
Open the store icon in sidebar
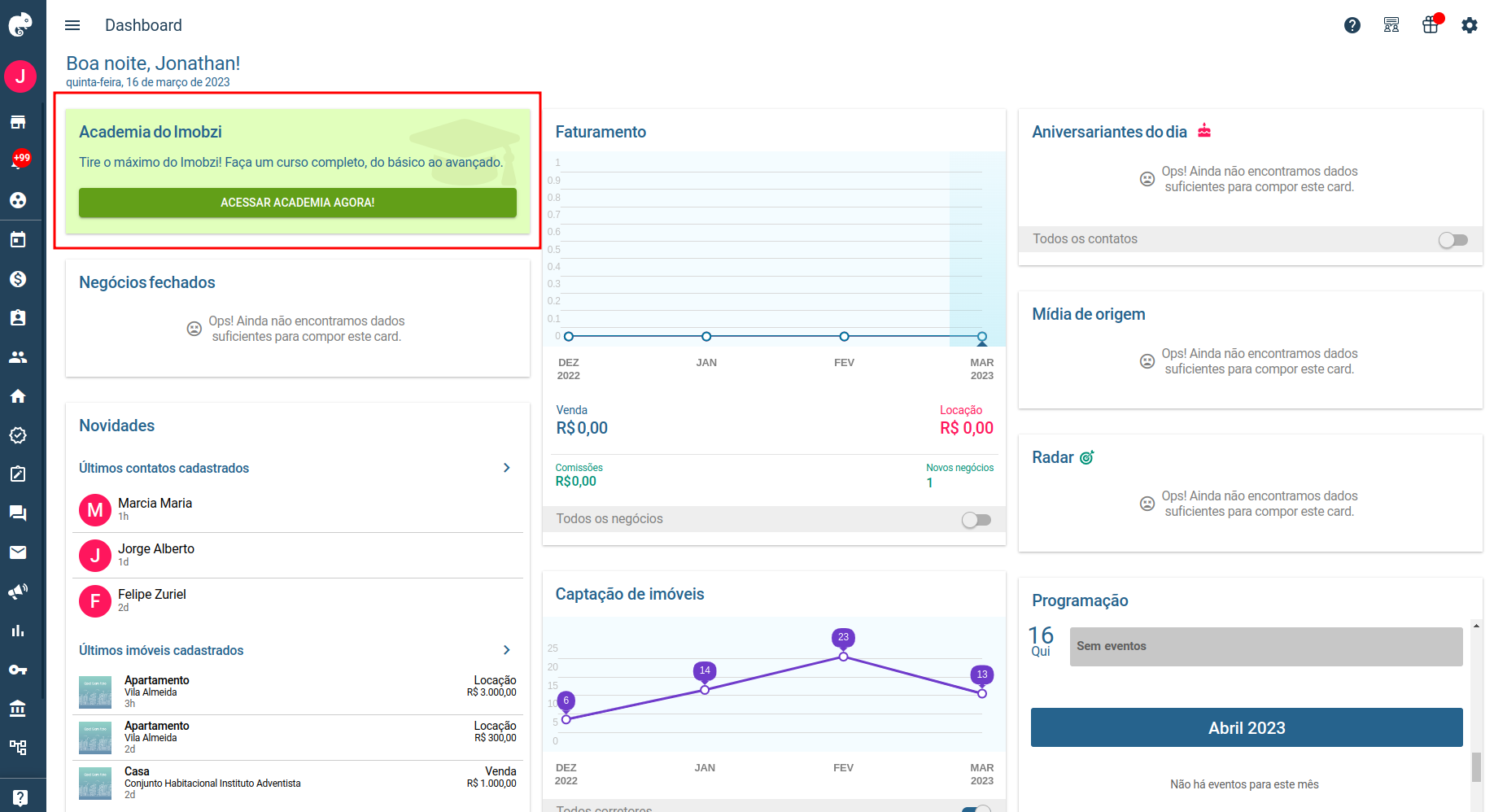18,122
